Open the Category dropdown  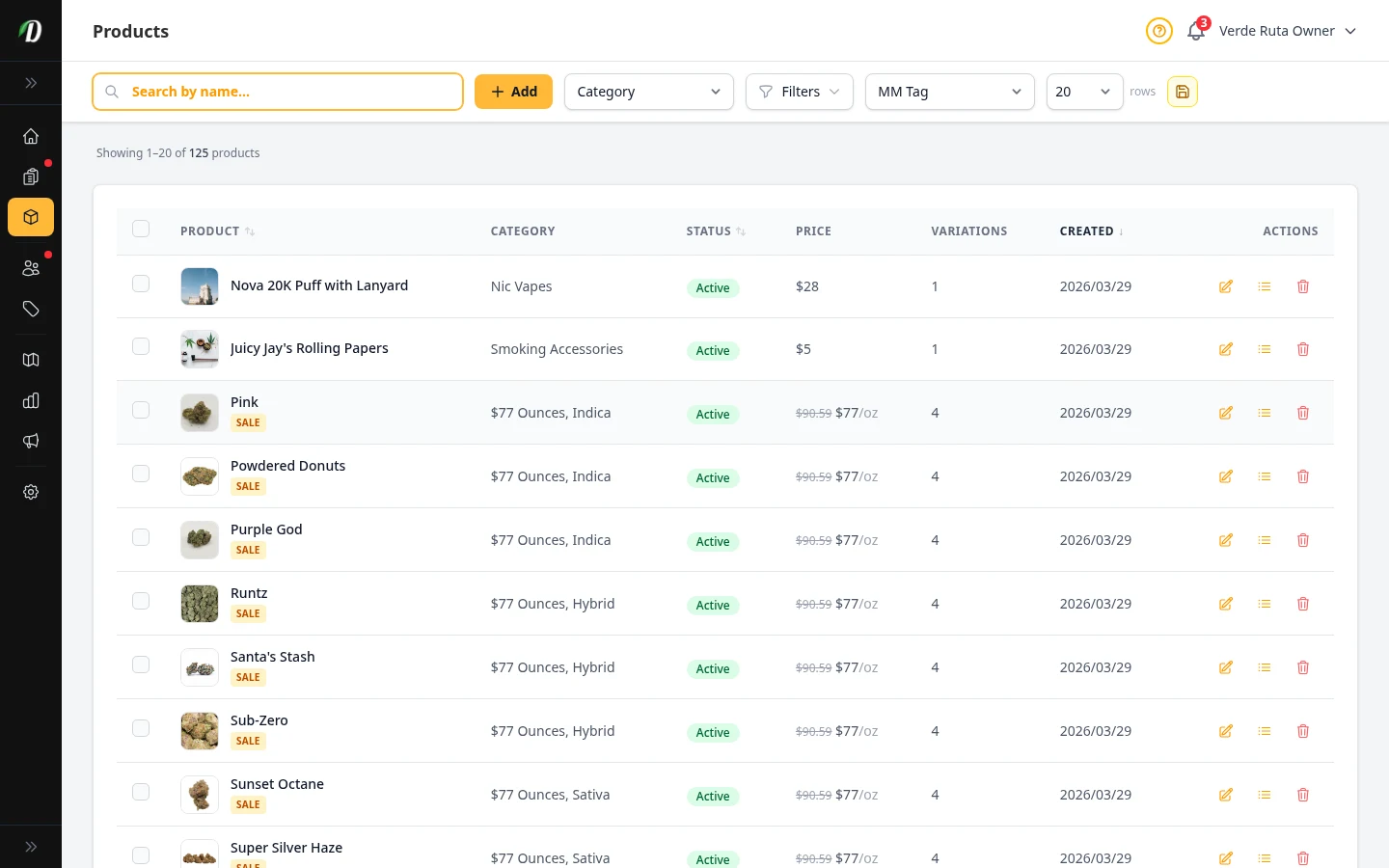(x=648, y=91)
